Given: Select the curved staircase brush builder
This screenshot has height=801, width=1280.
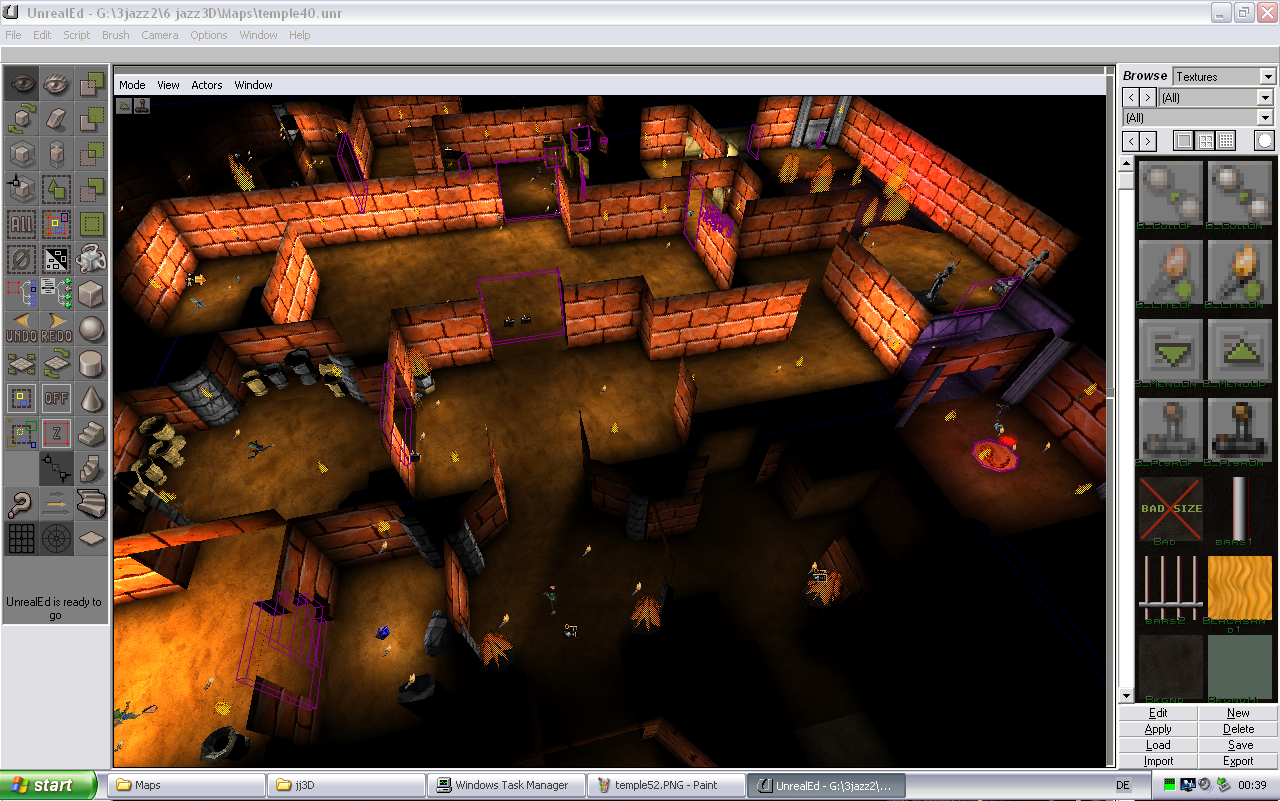Looking at the screenshot, I should 92,504.
